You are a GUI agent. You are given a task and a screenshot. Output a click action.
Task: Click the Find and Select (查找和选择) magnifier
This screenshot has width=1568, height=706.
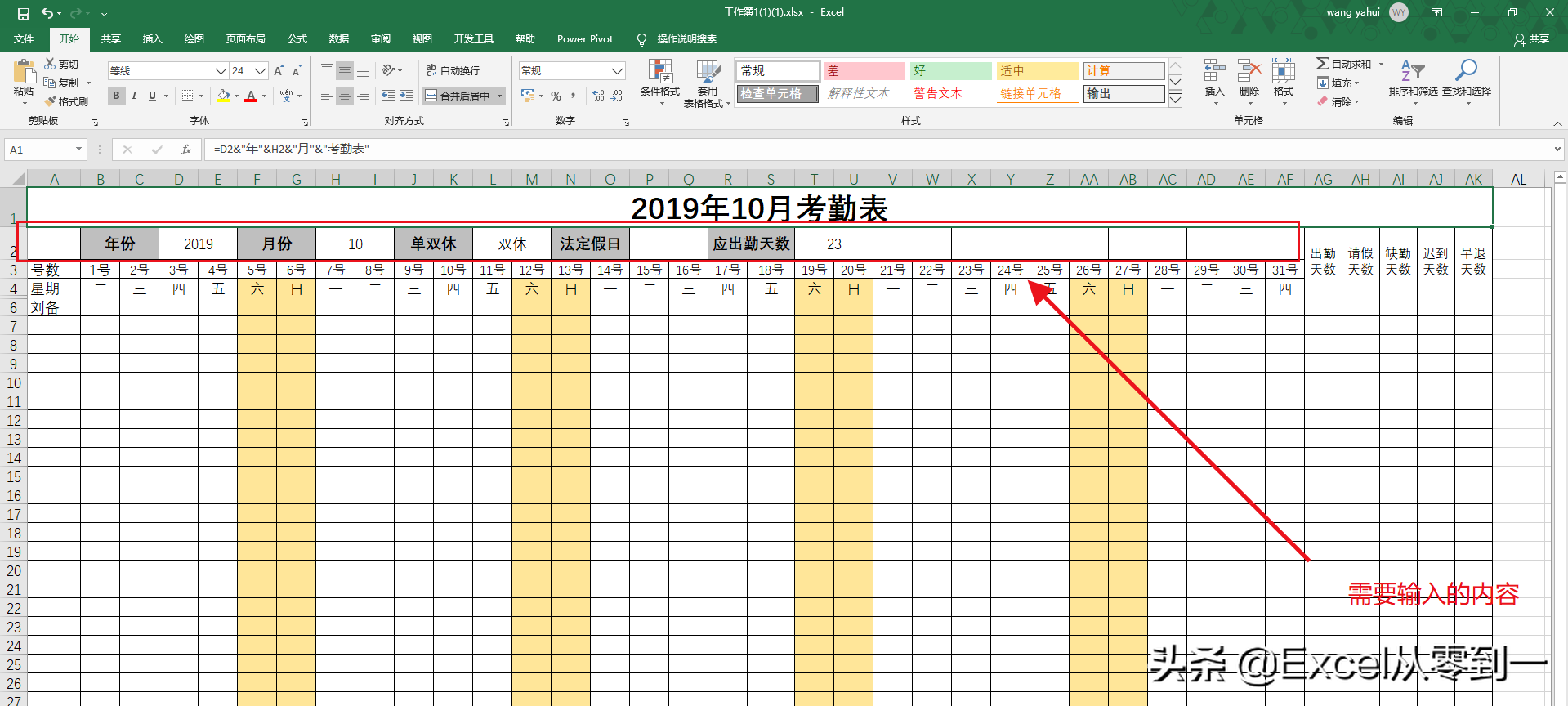1466,71
